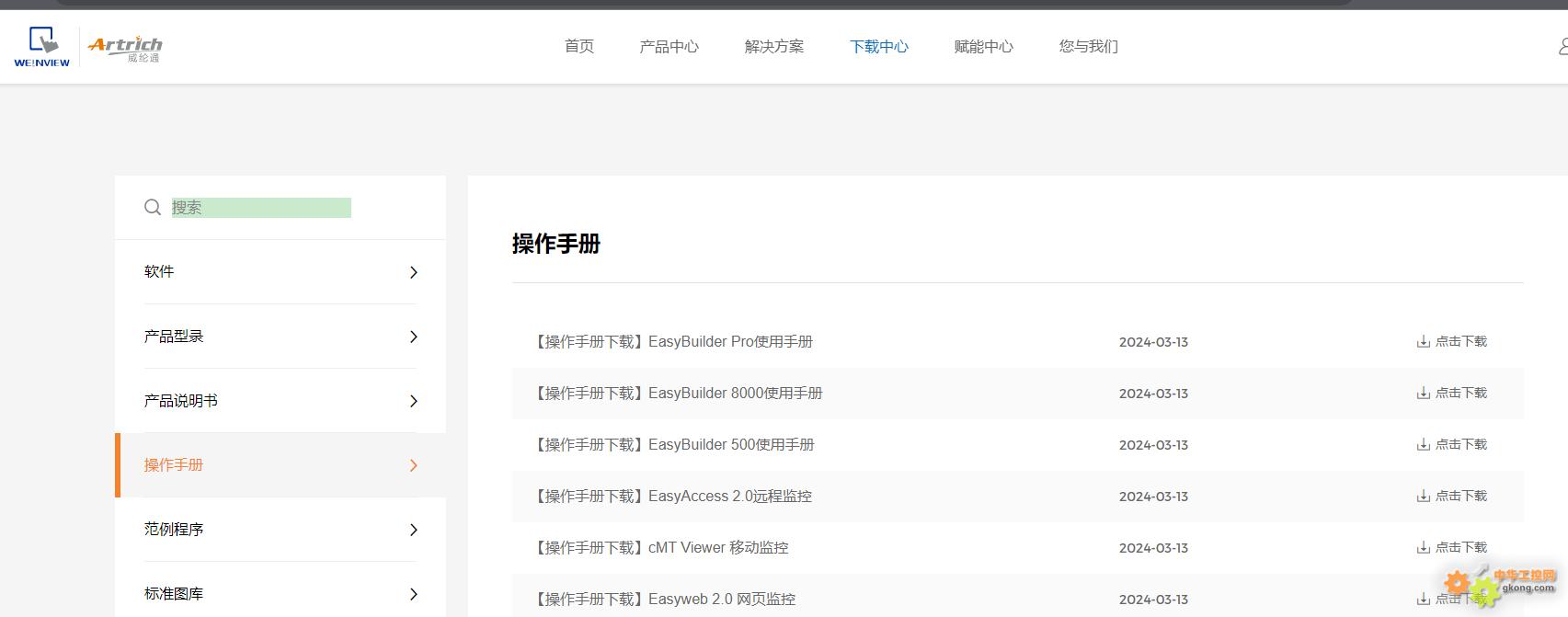Click 点击下载 for EasyBuilder Pro使用手册

pyautogui.click(x=1461, y=341)
